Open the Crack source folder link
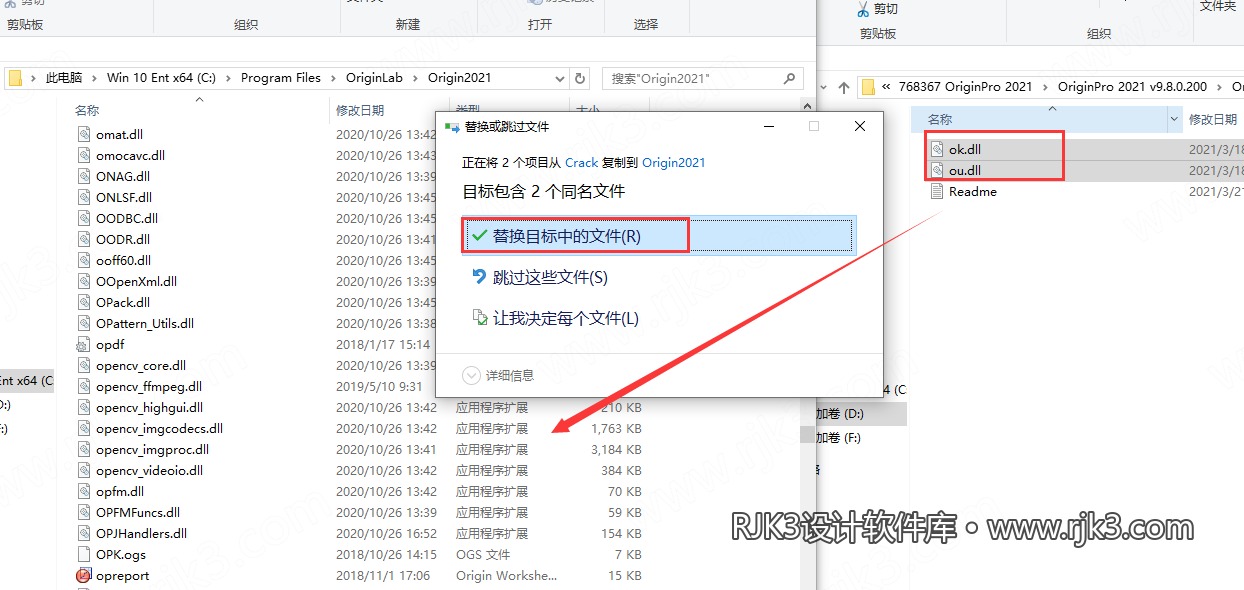Viewport: 1244px width, 590px height. coord(582,162)
